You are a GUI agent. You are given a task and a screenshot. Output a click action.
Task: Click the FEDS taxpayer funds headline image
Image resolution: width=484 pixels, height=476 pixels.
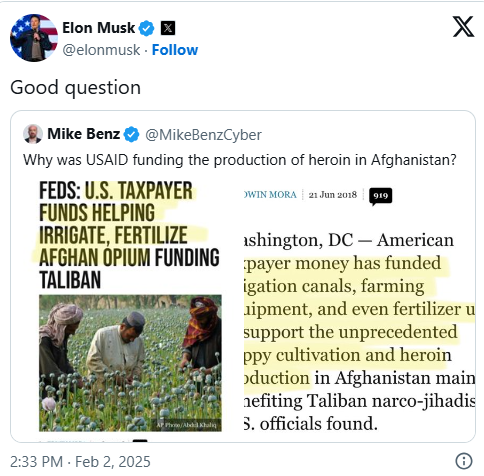coord(130,235)
